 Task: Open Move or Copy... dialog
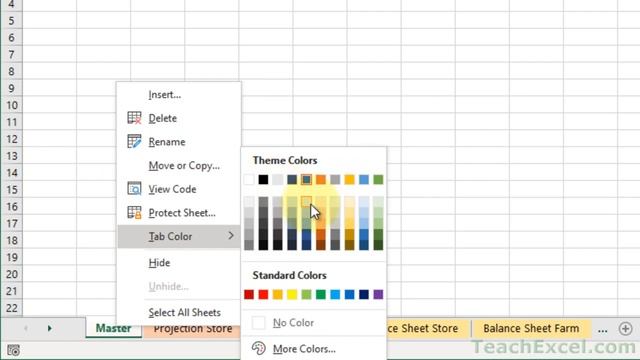point(184,166)
